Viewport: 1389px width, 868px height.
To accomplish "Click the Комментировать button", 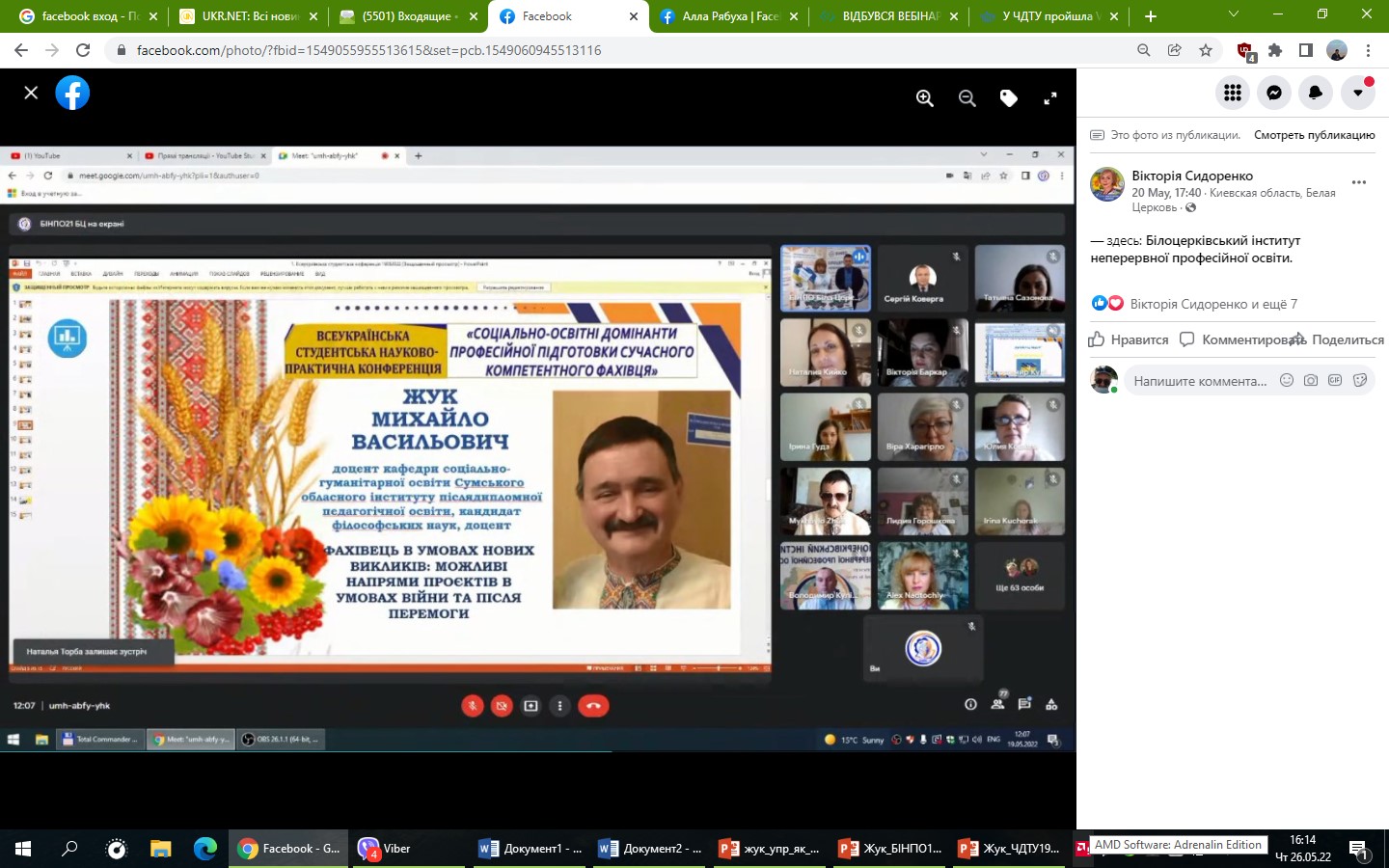I will (x=1242, y=339).
